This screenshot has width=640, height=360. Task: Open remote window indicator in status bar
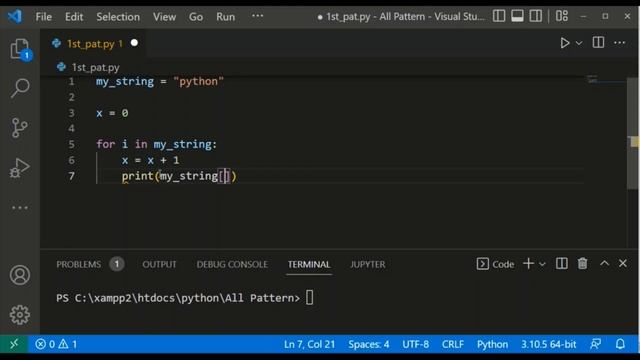click(x=14, y=344)
